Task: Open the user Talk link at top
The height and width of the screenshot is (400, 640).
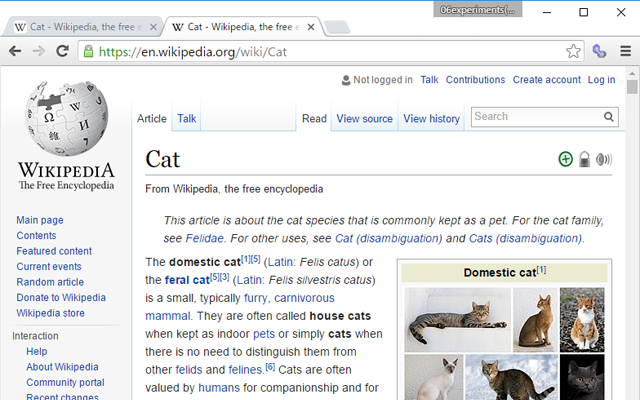Action: (429, 80)
